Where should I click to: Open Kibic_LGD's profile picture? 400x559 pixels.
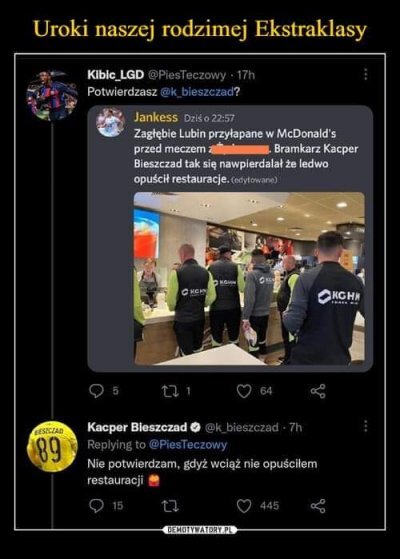click(52, 96)
